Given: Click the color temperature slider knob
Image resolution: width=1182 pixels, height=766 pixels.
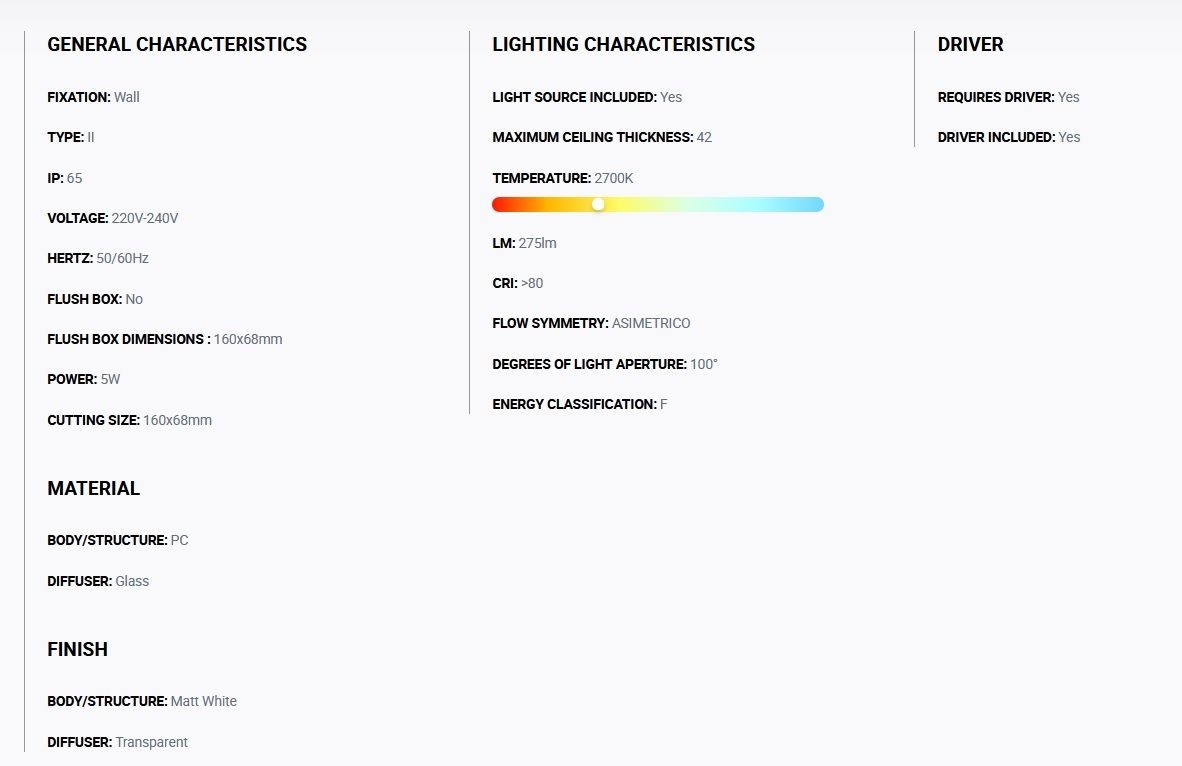Looking at the screenshot, I should coord(598,204).
